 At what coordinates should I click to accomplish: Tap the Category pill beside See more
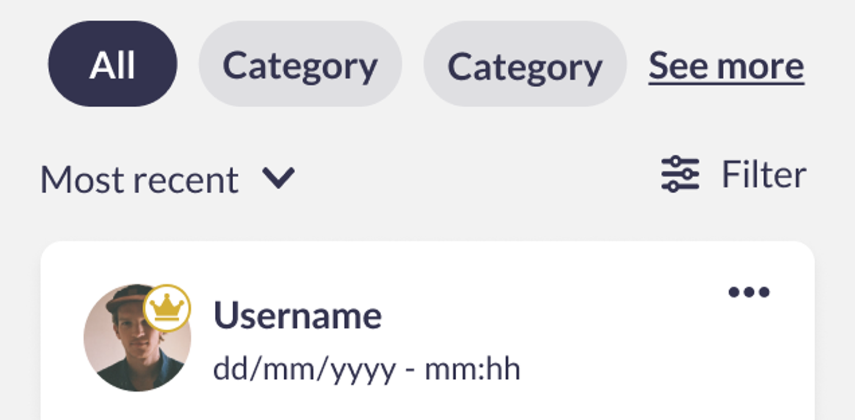[525, 66]
